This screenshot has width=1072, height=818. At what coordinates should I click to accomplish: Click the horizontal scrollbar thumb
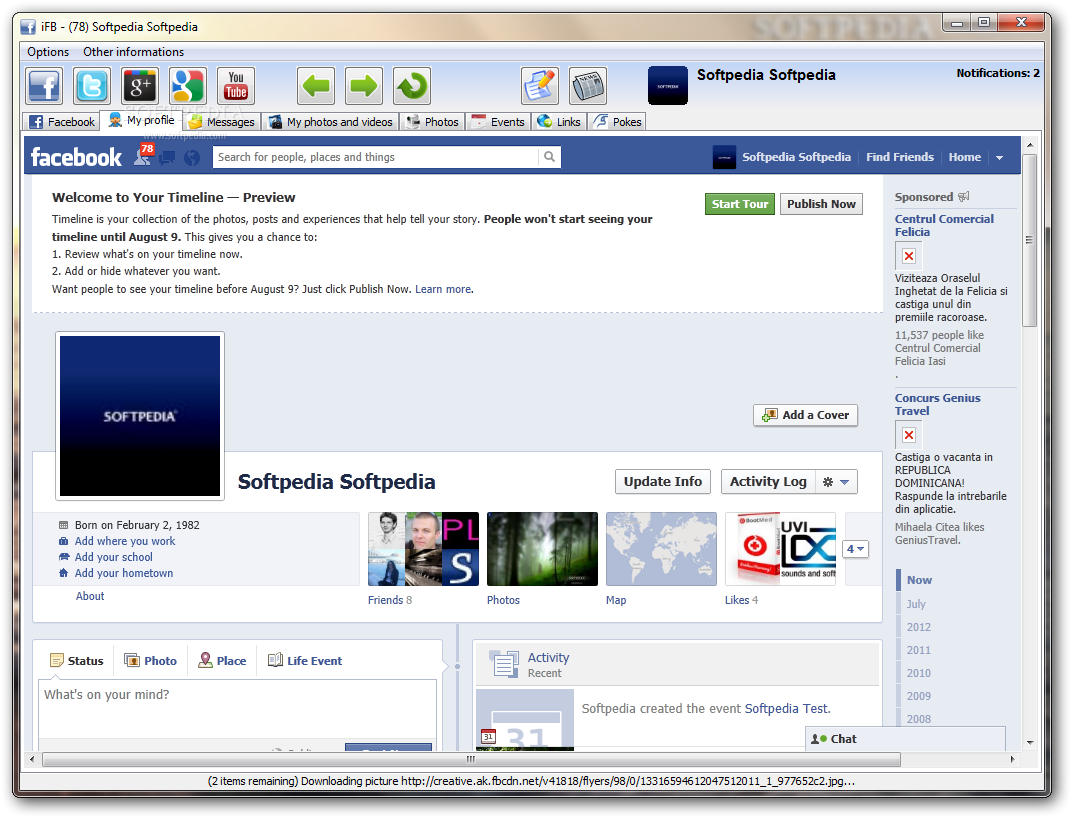pyautogui.click(x=471, y=759)
